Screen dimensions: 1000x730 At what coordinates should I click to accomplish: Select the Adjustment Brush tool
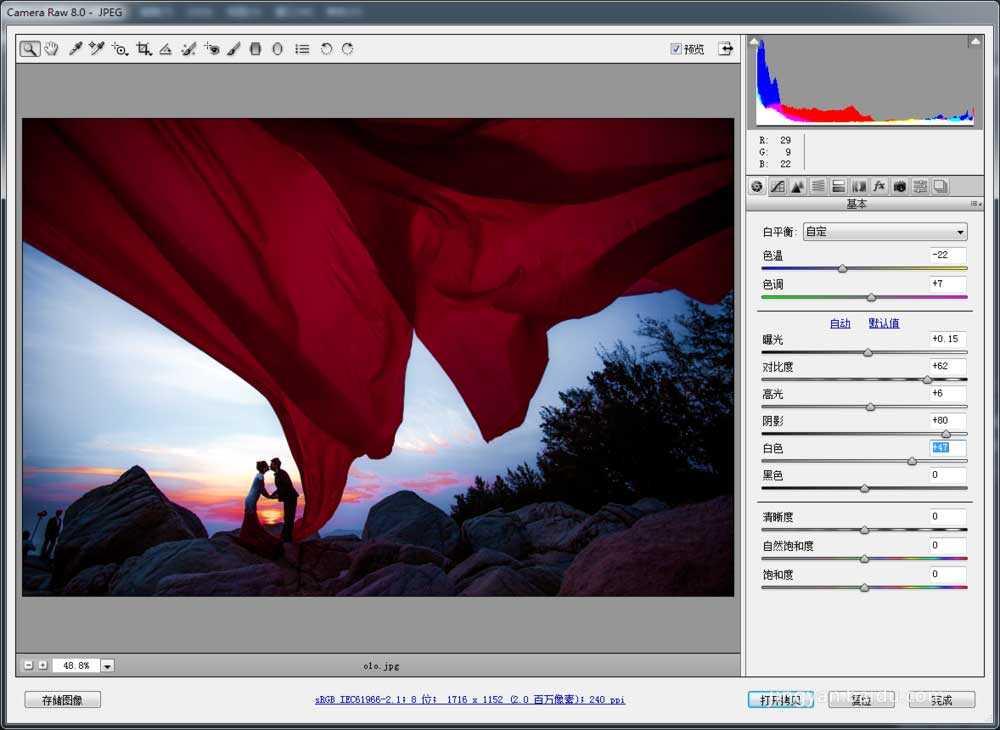tap(234, 48)
